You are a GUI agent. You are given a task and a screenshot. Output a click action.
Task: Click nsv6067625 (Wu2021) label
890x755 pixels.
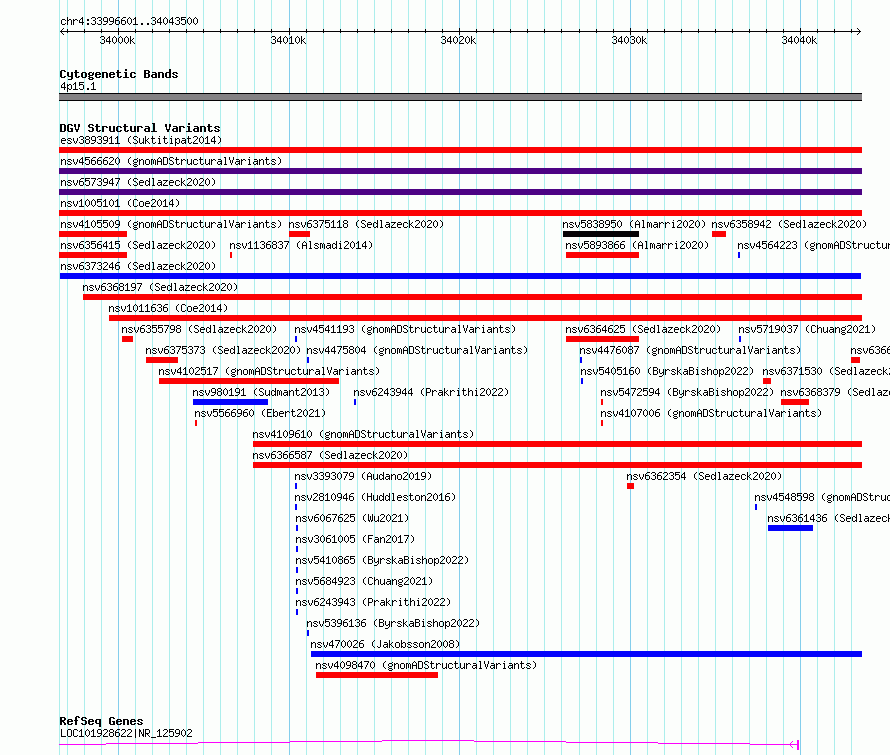click(352, 518)
